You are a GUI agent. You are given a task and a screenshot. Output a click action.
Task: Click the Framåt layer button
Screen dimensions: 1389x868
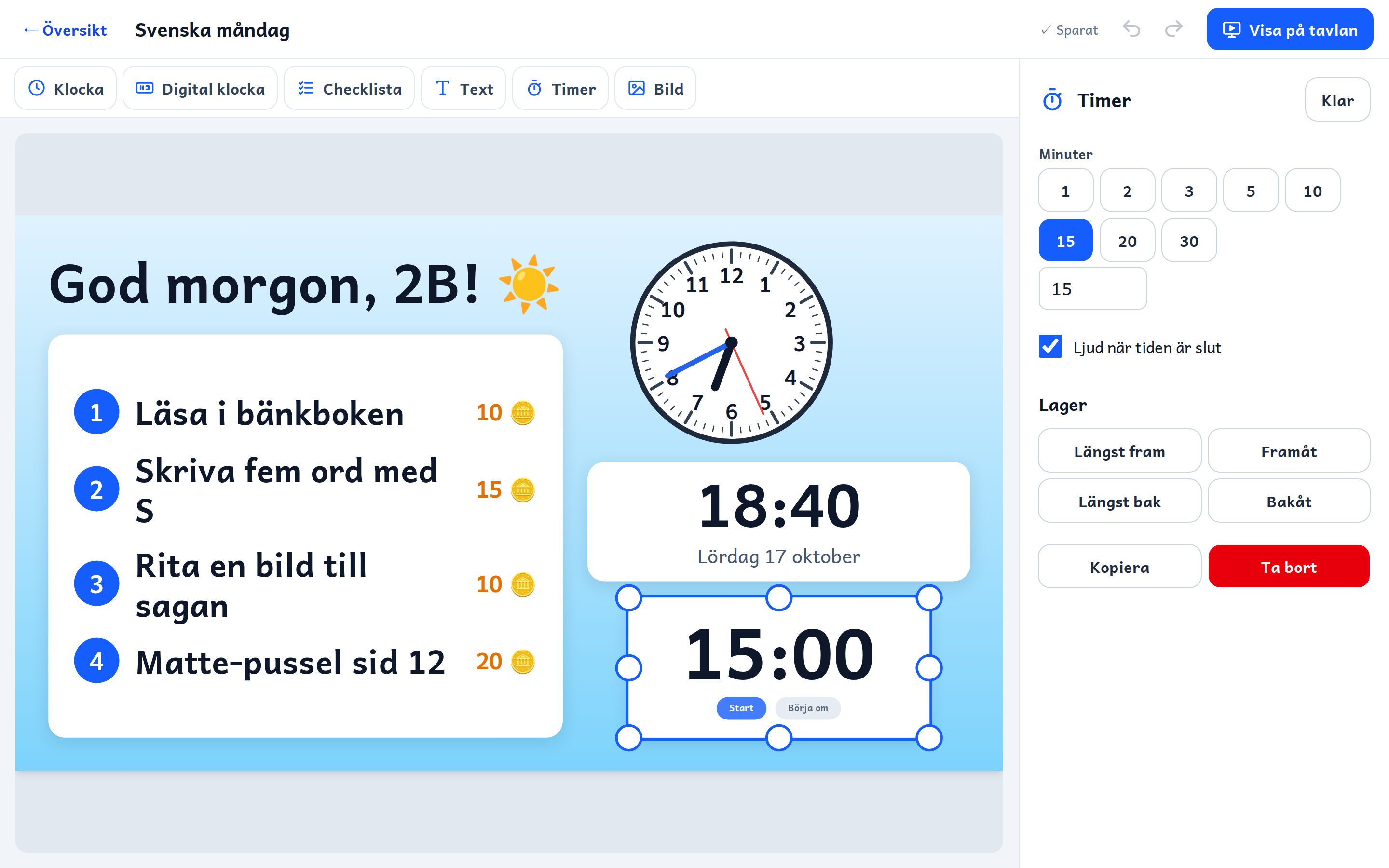point(1289,451)
